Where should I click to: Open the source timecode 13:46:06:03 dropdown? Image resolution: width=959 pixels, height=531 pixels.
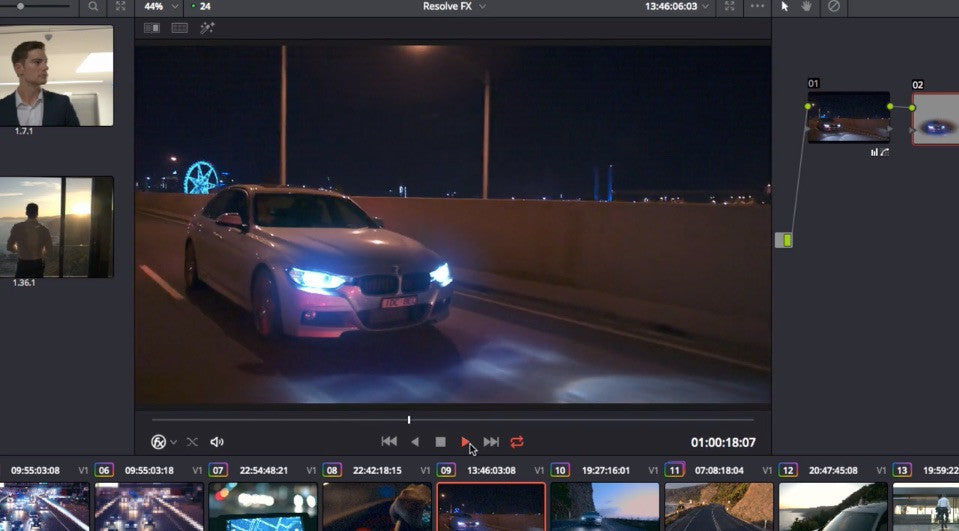(x=678, y=6)
